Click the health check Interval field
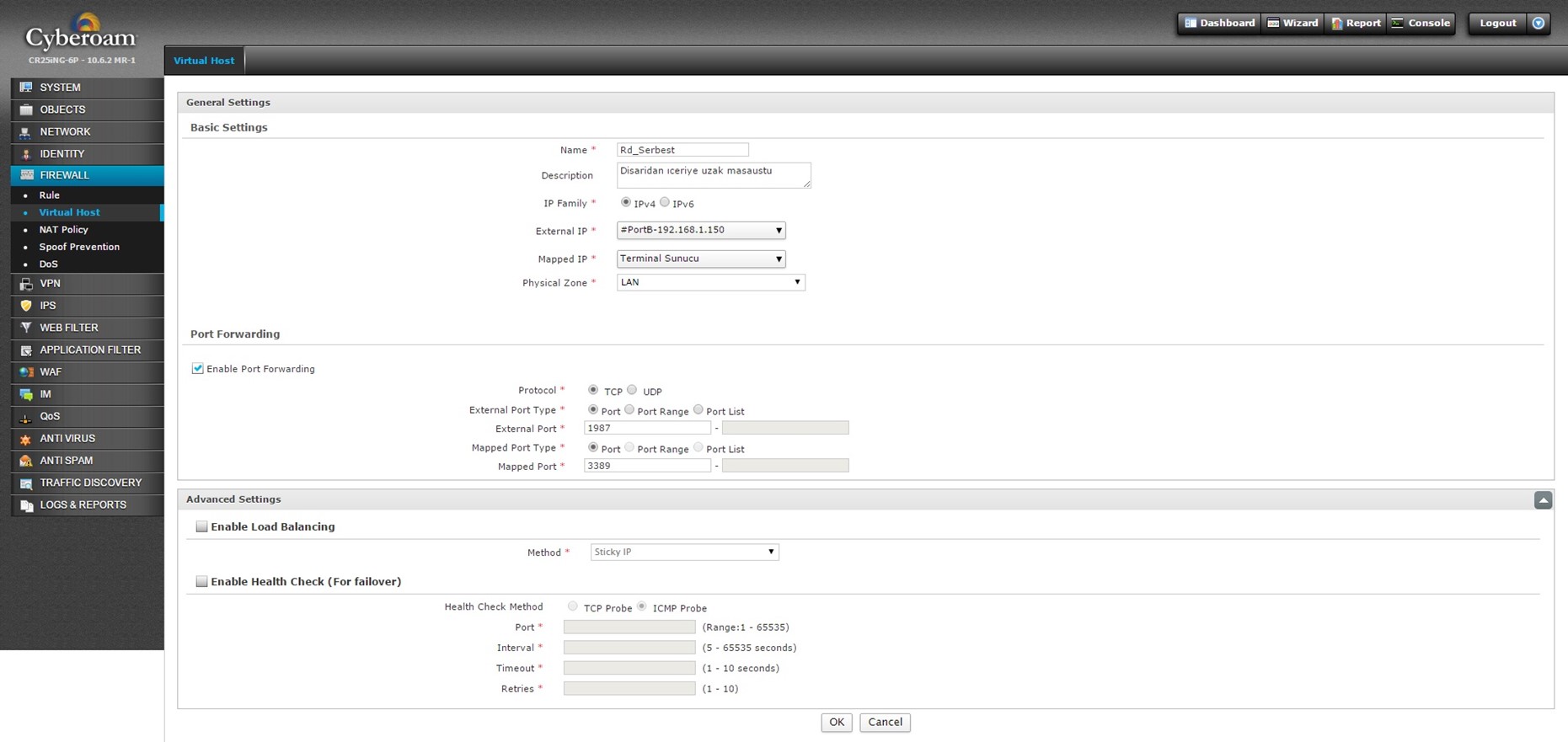 629,648
